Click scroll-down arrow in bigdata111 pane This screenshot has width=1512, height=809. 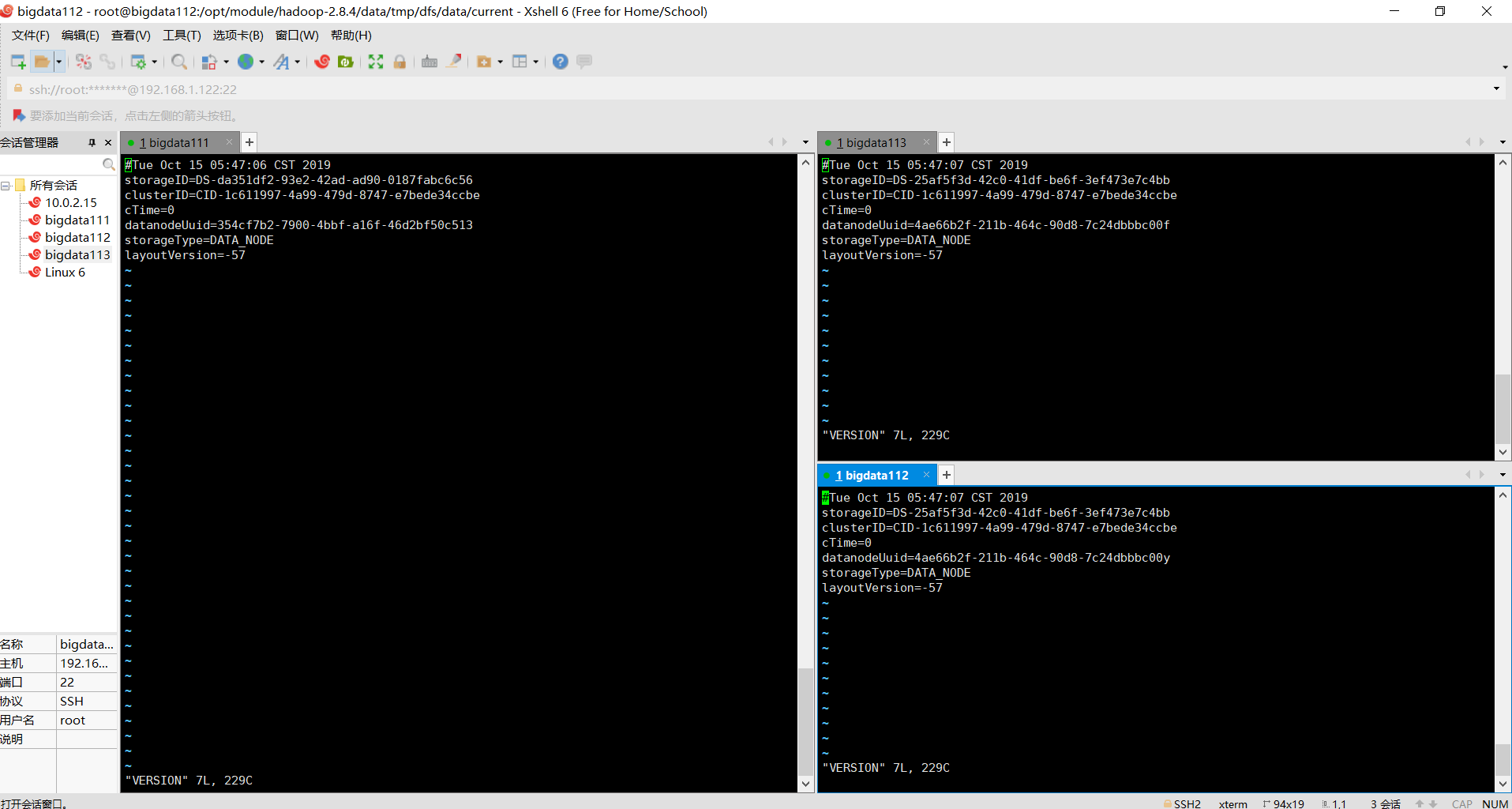pyautogui.click(x=805, y=785)
